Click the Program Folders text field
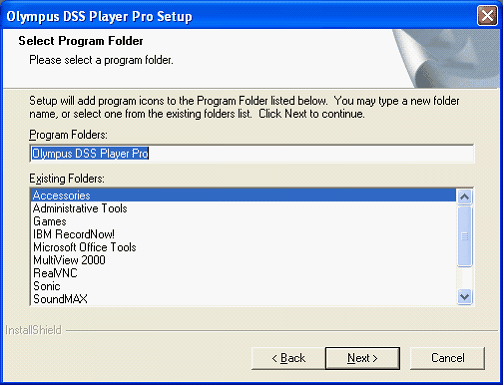The width and height of the screenshot is (504, 386). 252,154
